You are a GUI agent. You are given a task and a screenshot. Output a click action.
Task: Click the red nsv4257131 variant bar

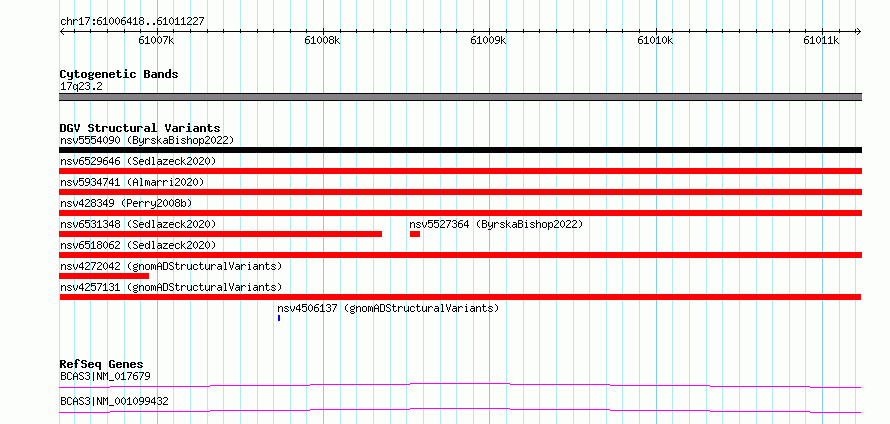(460, 297)
